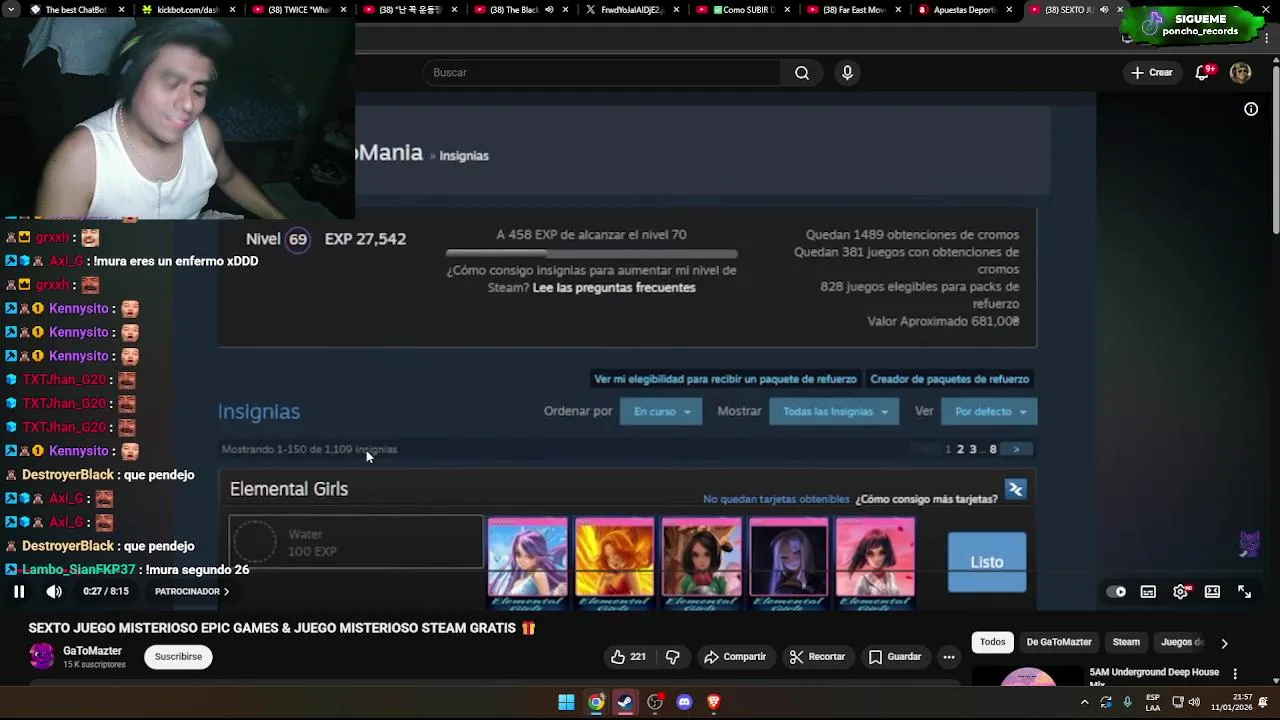Turn on subtitles with captions icon

pyautogui.click(x=1148, y=592)
